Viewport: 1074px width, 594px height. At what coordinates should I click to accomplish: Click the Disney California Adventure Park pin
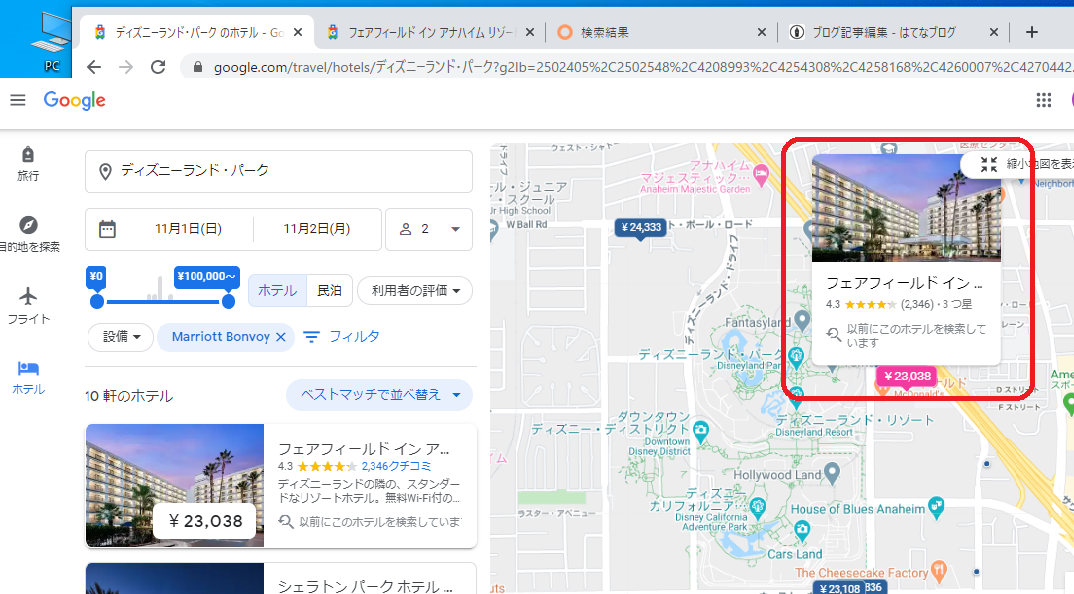point(757,508)
